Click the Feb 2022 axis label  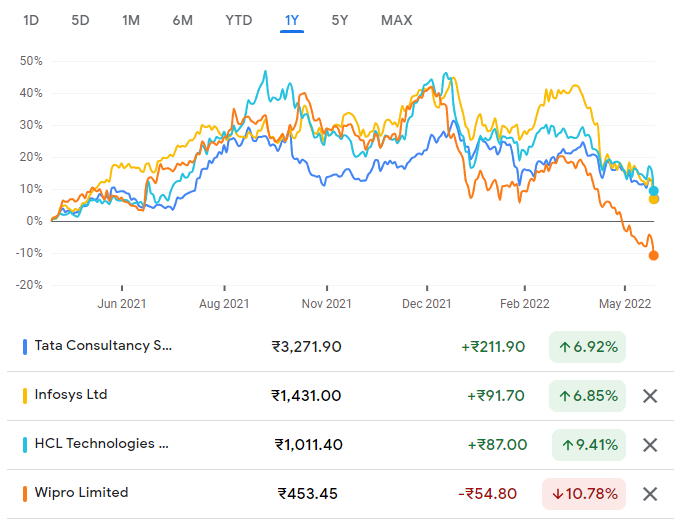[x=524, y=304]
